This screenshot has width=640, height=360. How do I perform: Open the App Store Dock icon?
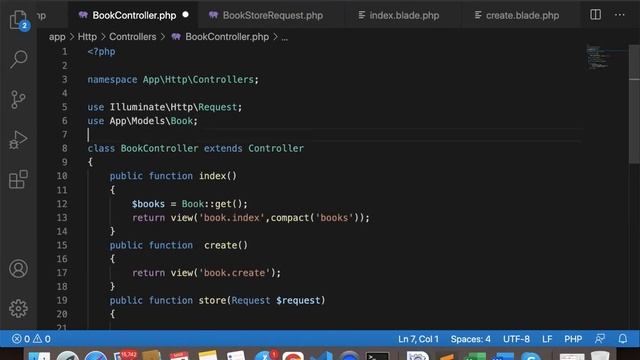point(264,356)
